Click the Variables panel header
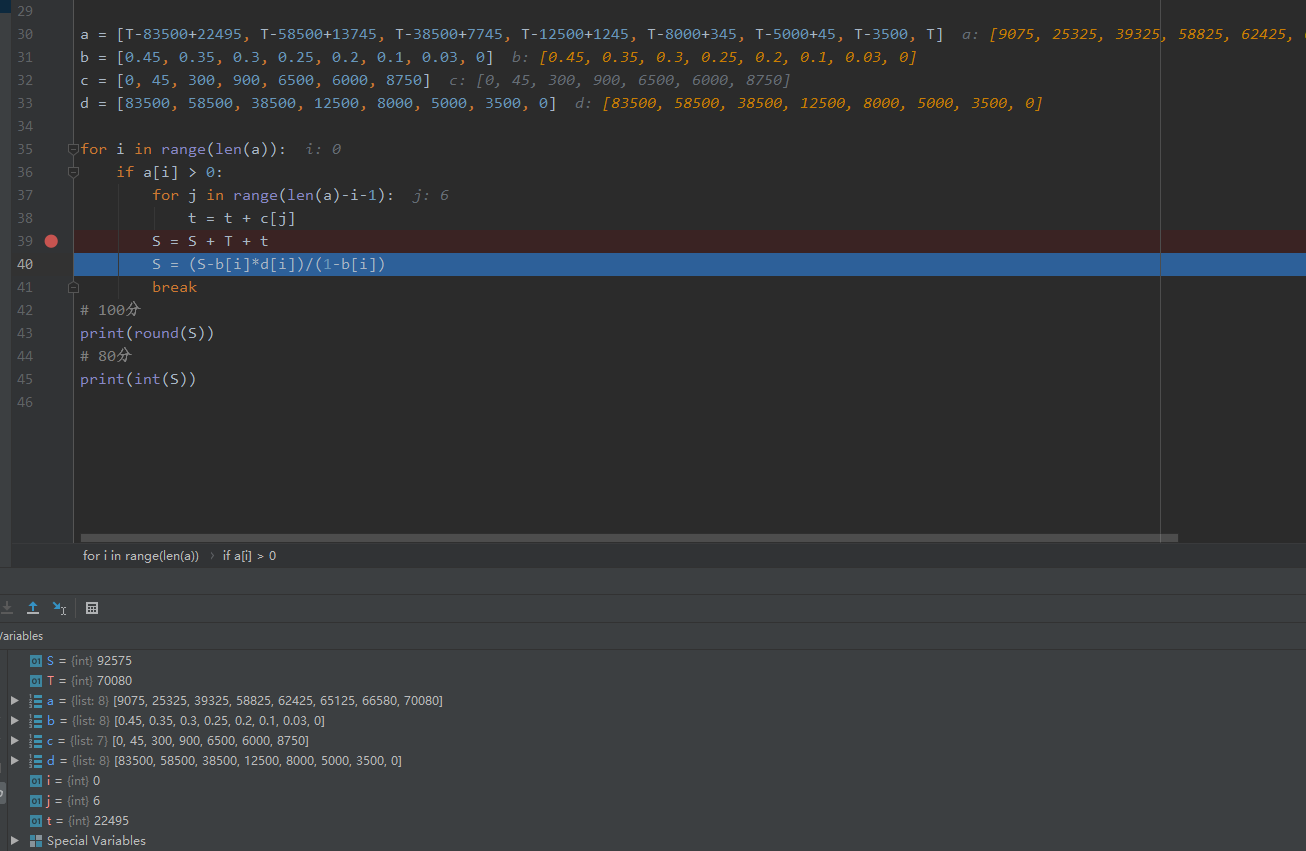 tap(21, 636)
